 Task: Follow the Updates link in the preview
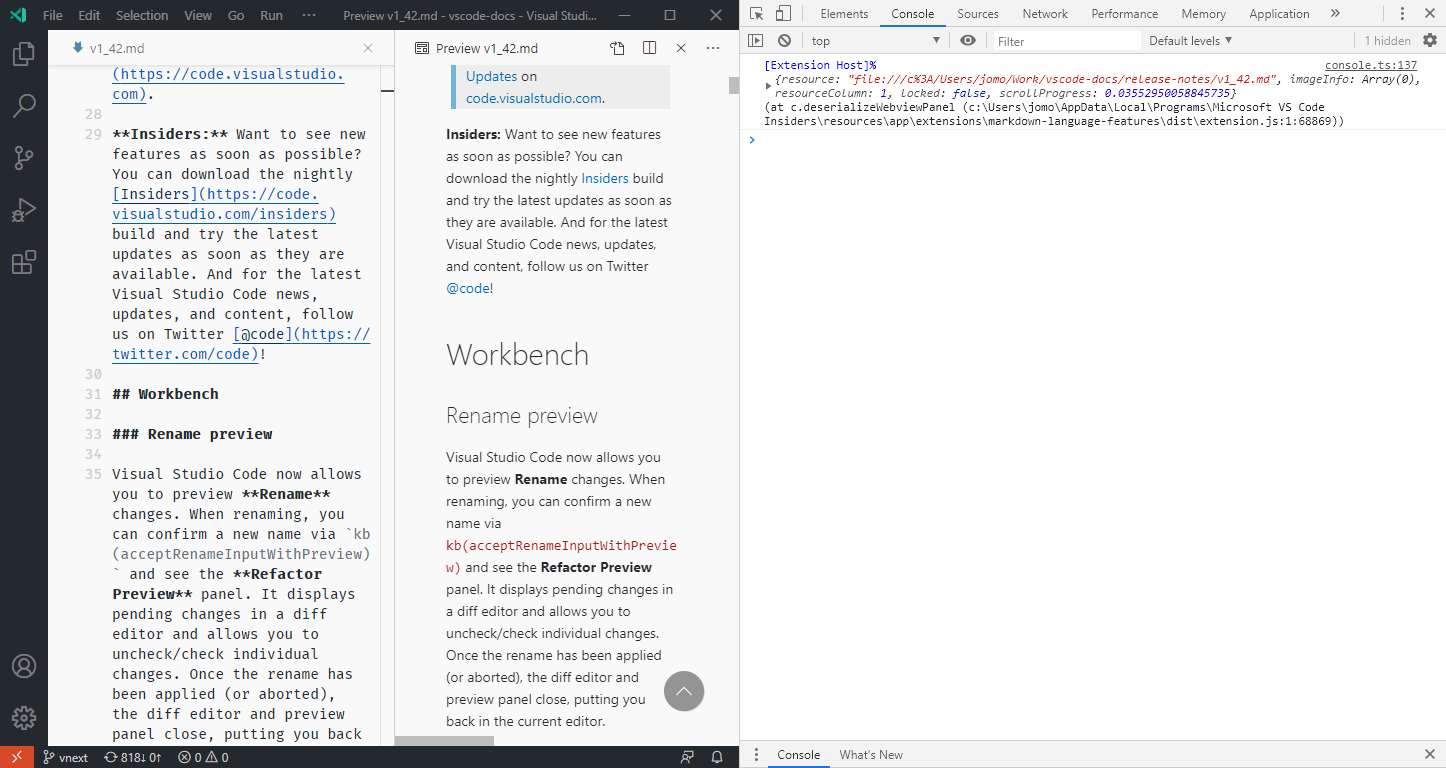(492, 76)
